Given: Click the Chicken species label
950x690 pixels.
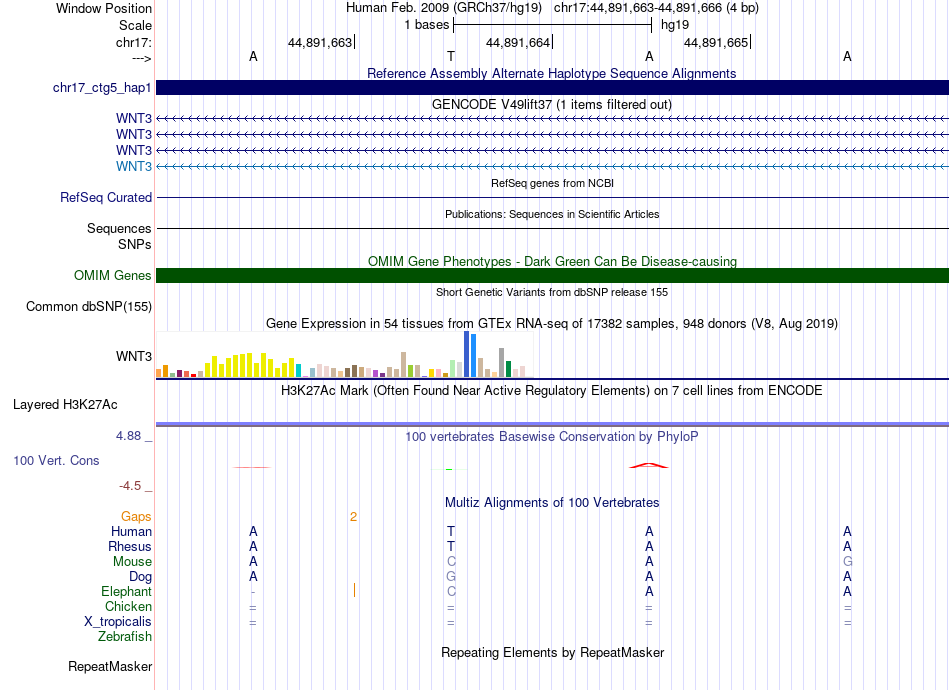Looking at the screenshot, I should [x=128, y=606].
